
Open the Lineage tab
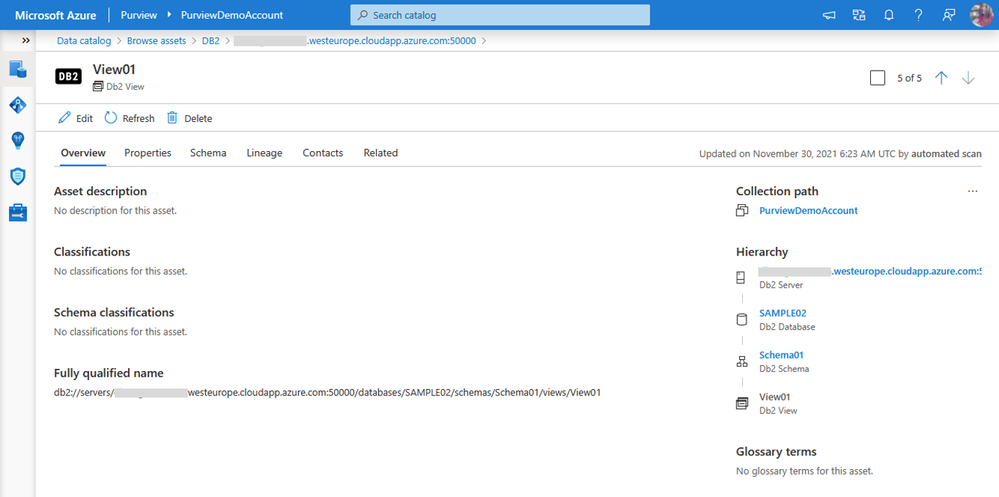click(264, 153)
